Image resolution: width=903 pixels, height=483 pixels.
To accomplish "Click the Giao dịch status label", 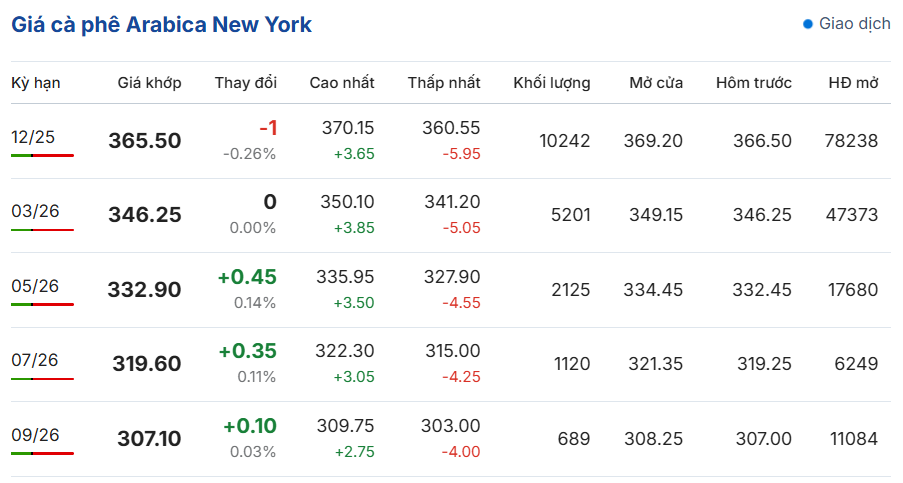I will click(x=854, y=24).
